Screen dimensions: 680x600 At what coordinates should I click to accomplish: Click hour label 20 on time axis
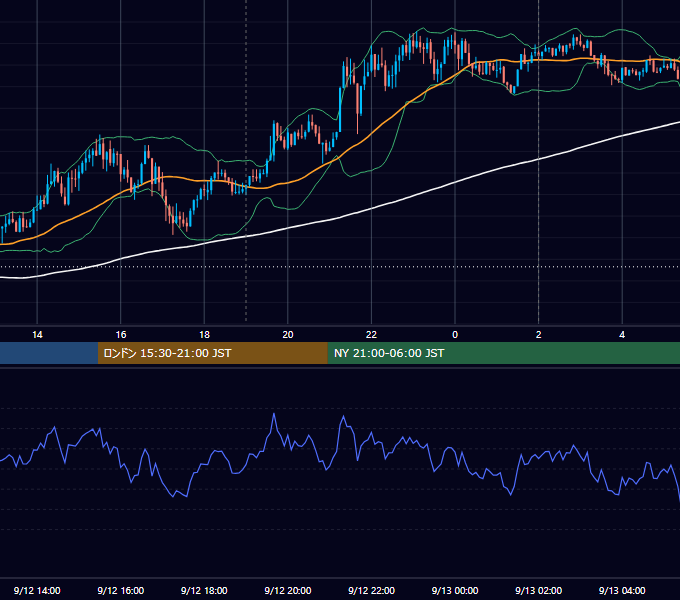tap(288, 335)
